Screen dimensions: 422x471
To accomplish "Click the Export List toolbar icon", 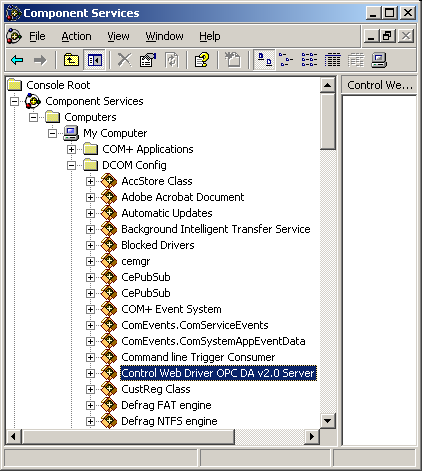I will point(232,60).
